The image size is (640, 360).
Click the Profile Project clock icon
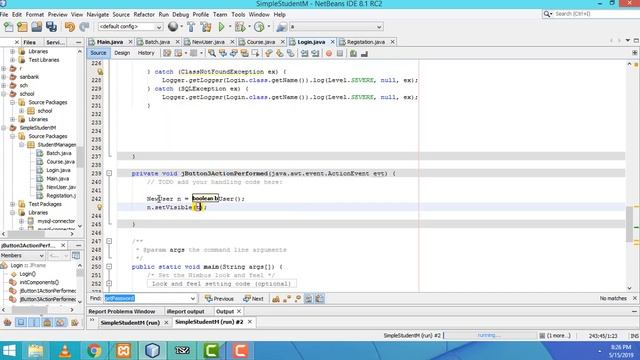tap(259, 27)
